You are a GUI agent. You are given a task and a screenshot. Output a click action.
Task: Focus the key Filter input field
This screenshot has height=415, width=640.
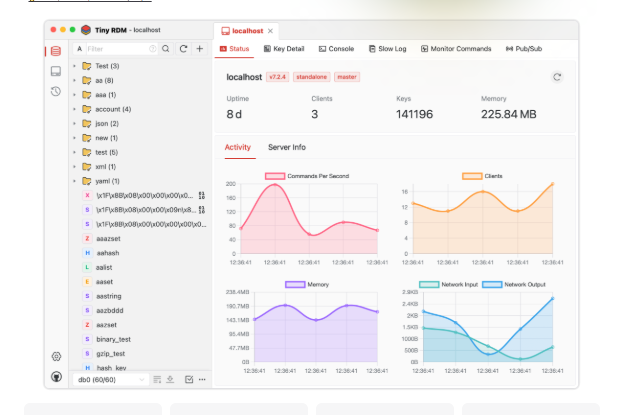[118, 49]
